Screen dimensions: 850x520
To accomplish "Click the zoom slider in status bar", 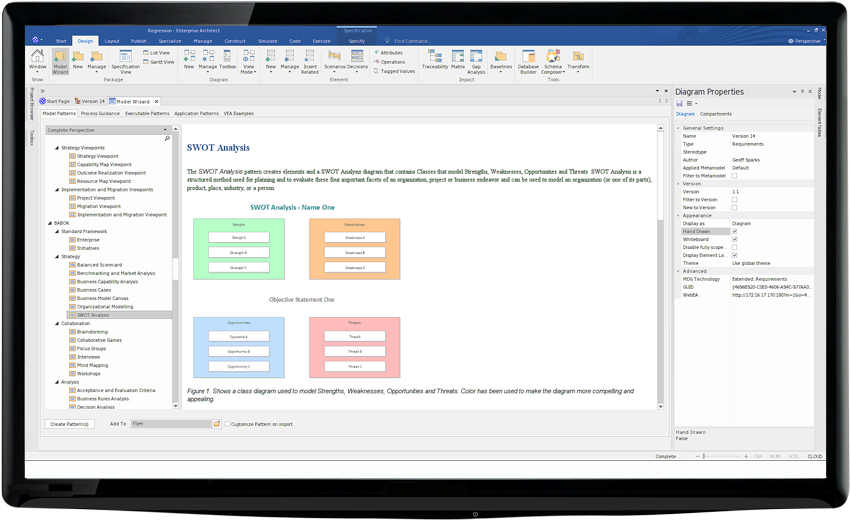I will point(704,456).
